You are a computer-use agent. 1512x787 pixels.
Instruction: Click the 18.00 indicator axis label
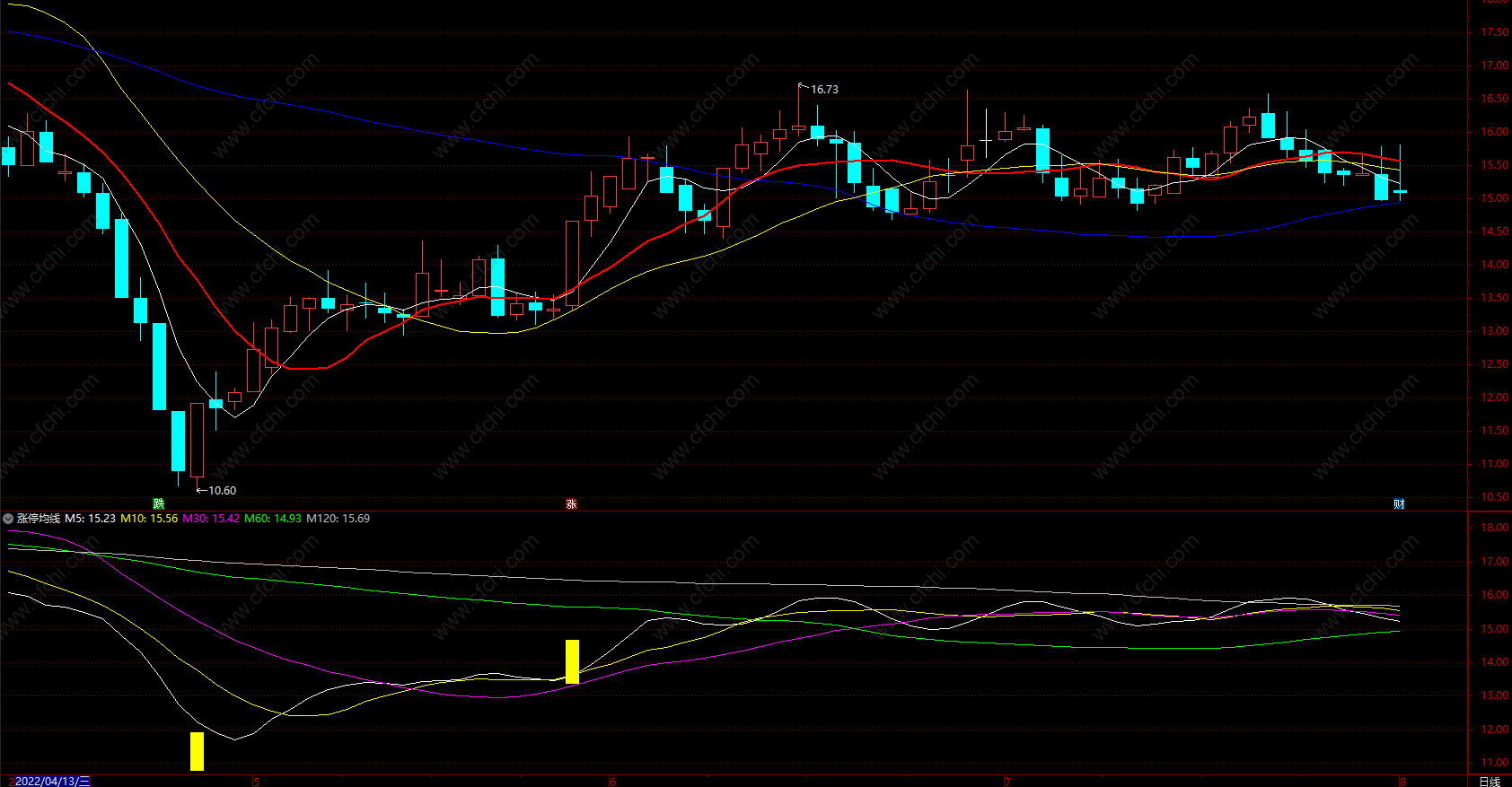click(x=1495, y=528)
